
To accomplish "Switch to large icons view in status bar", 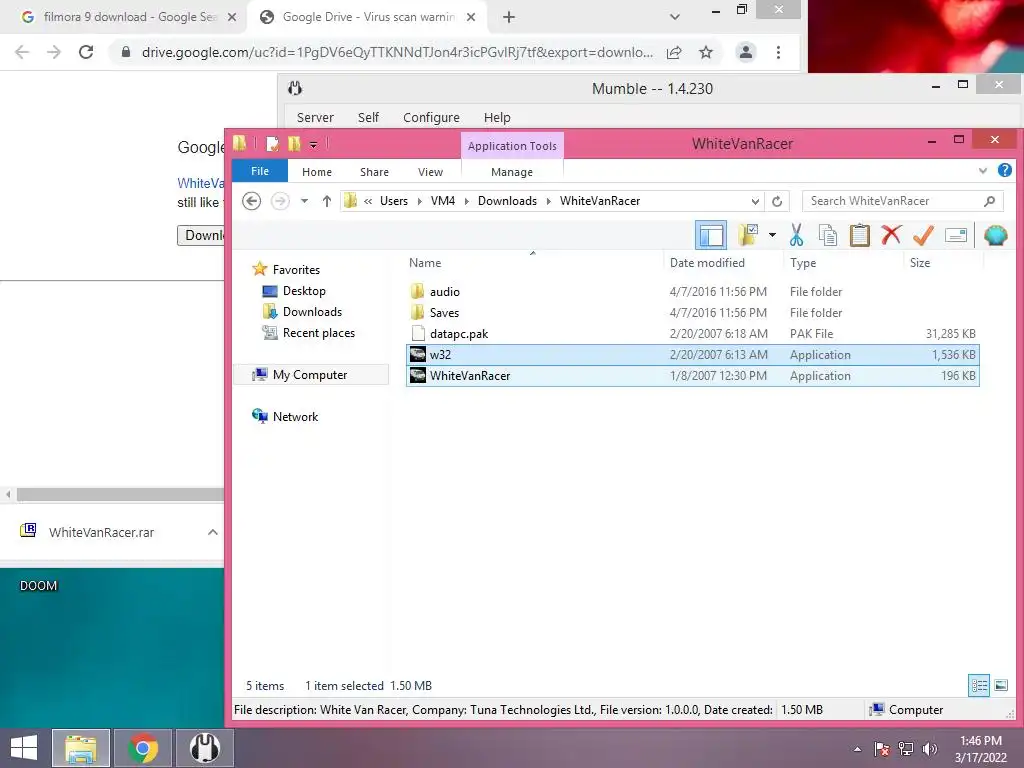I will click(1000, 685).
